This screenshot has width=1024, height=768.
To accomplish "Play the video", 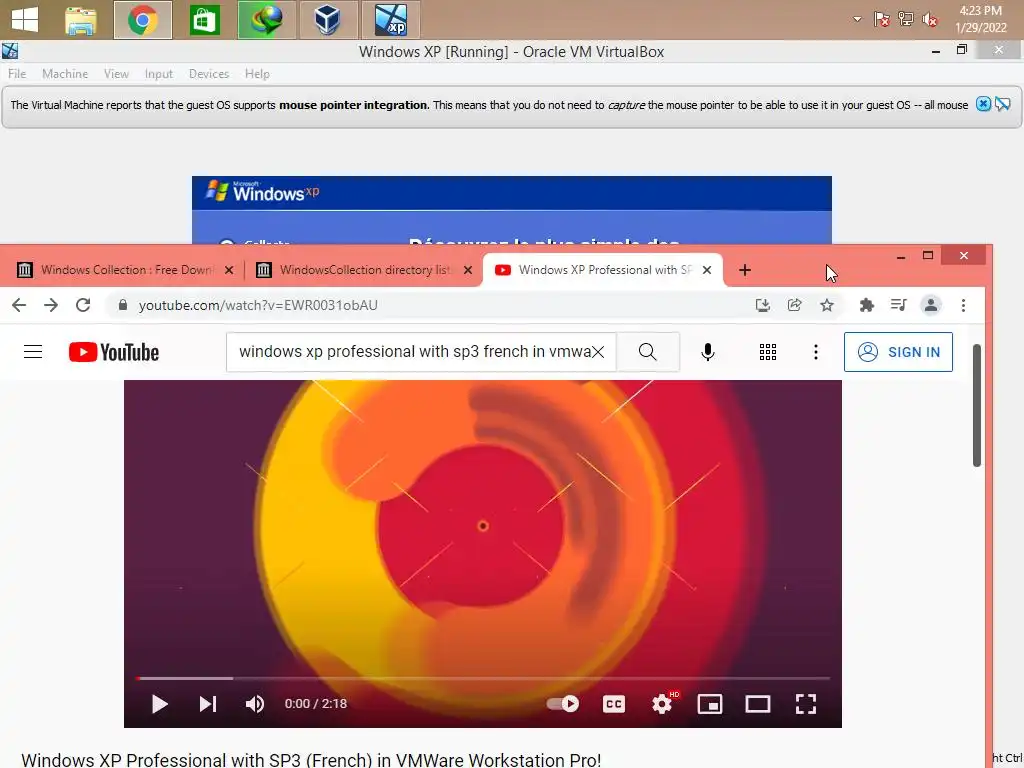I will point(159,704).
